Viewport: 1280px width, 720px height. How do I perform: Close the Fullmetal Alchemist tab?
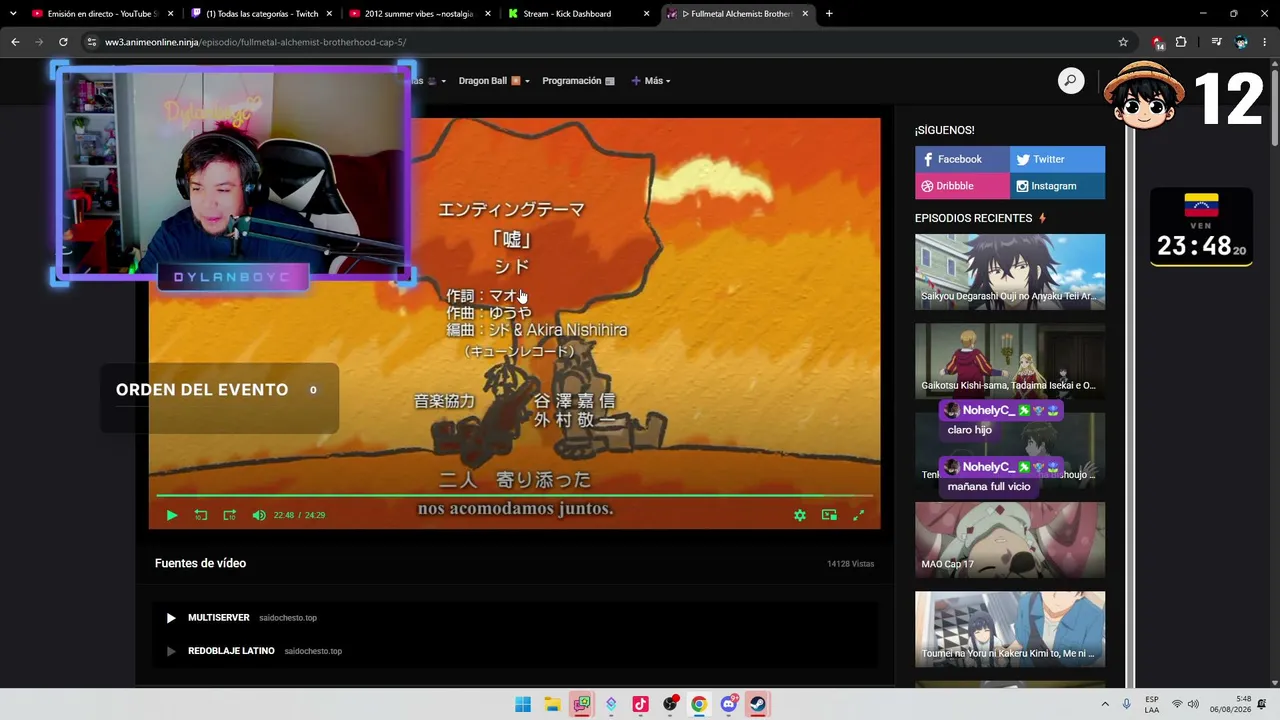(x=805, y=14)
